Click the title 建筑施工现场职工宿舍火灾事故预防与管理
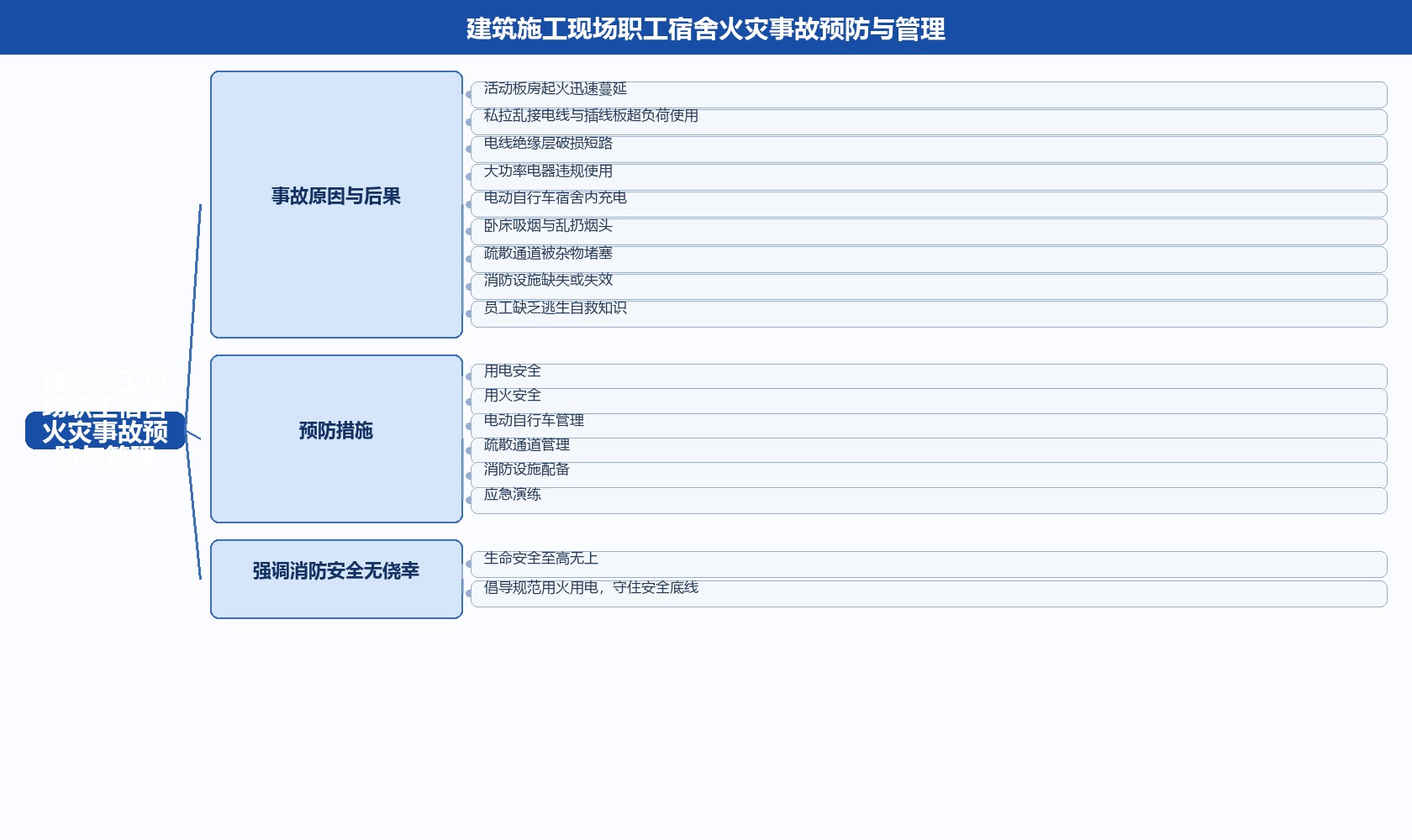Screen dimensions: 1412x840 pyautogui.click(x=706, y=29)
